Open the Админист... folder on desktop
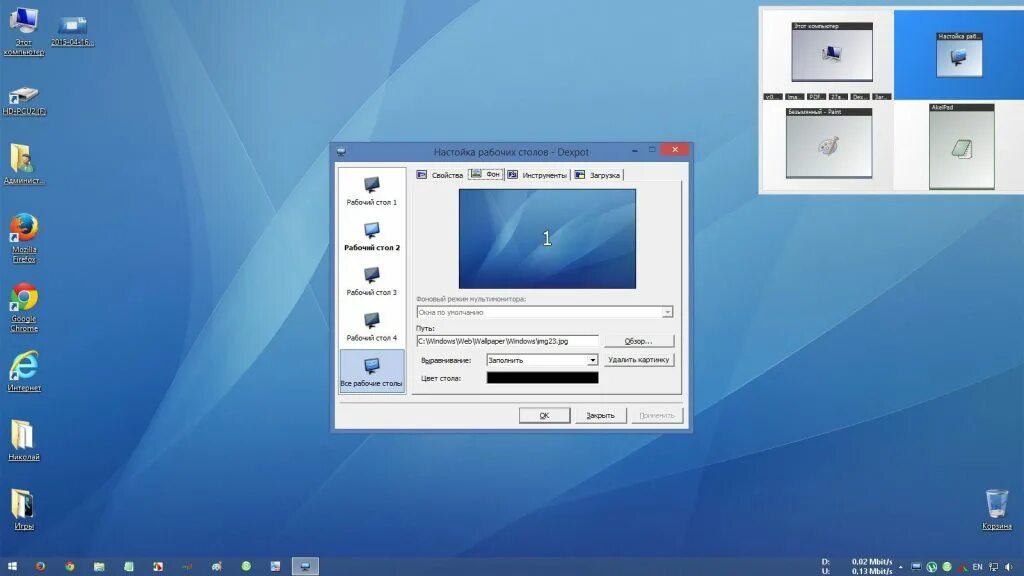Image resolution: width=1024 pixels, height=576 pixels. click(24, 165)
